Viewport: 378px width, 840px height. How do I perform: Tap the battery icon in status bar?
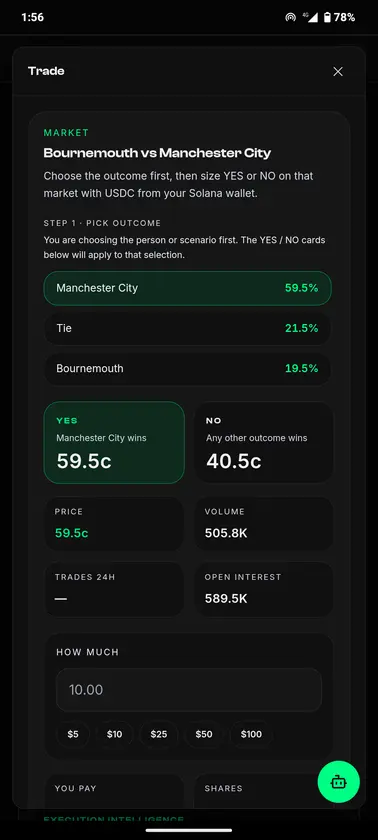pos(327,17)
